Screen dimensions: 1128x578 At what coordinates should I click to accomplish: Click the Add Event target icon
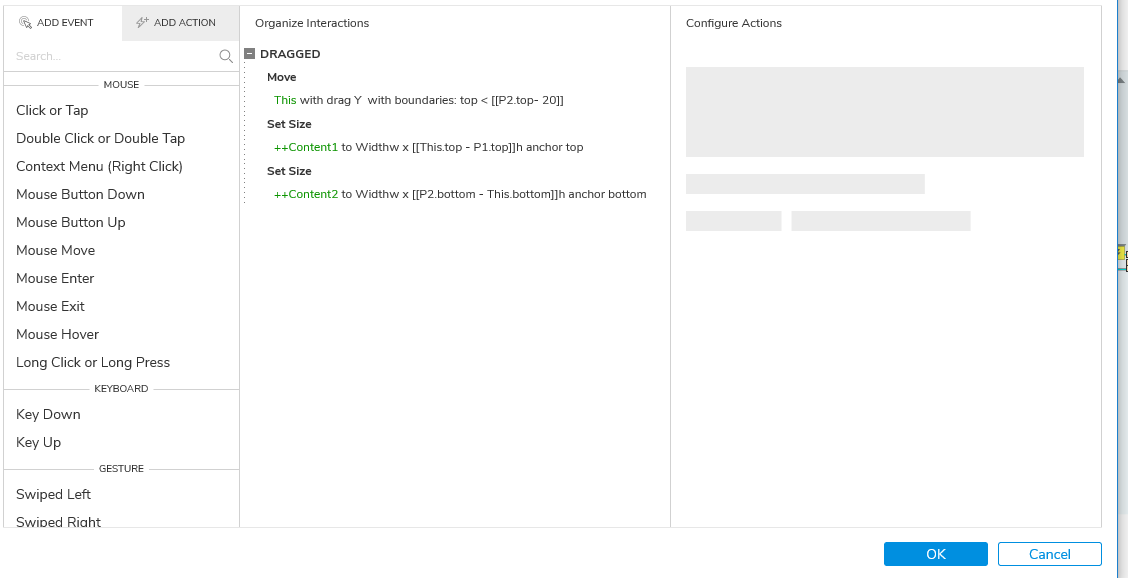pos(26,23)
